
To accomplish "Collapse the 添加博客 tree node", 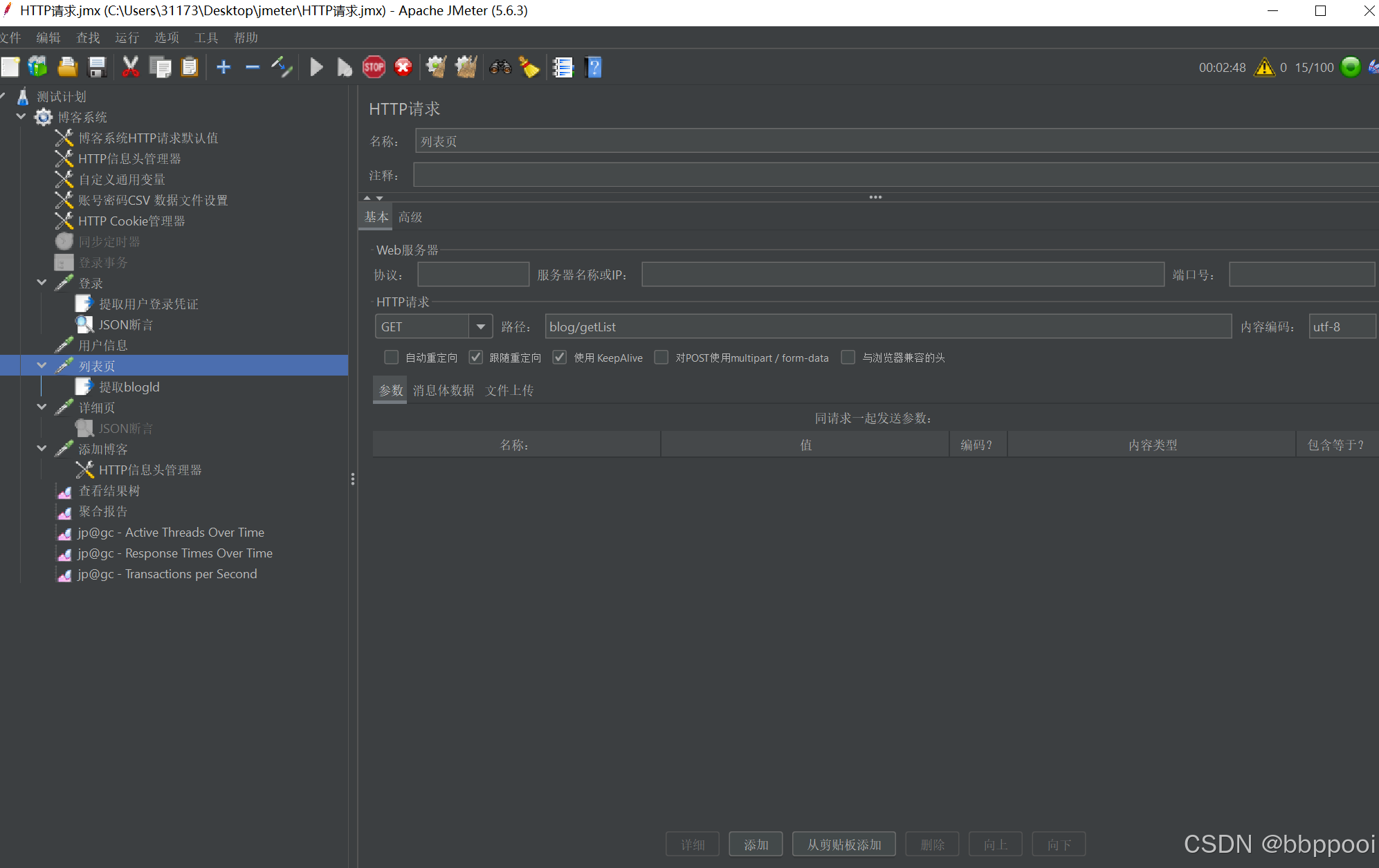I will (42, 449).
